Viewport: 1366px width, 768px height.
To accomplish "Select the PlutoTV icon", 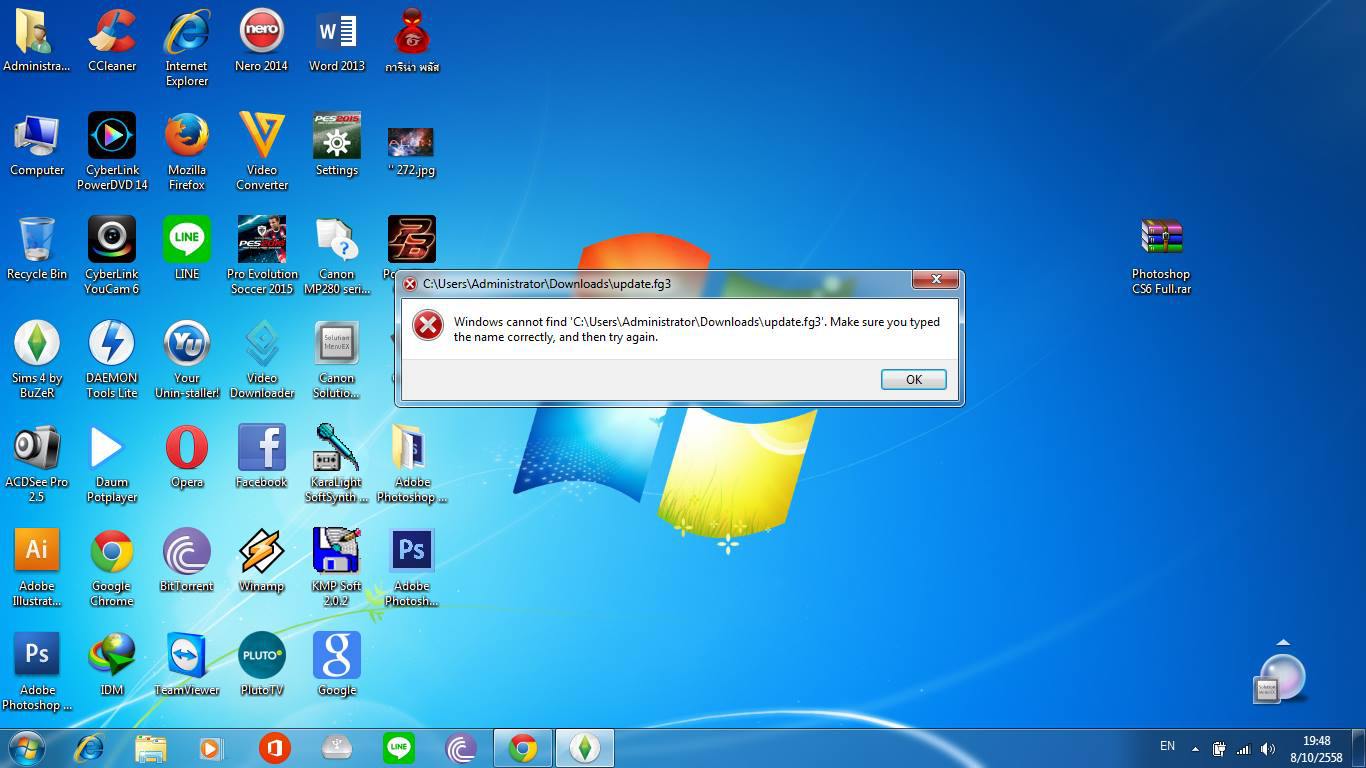I will (262, 665).
